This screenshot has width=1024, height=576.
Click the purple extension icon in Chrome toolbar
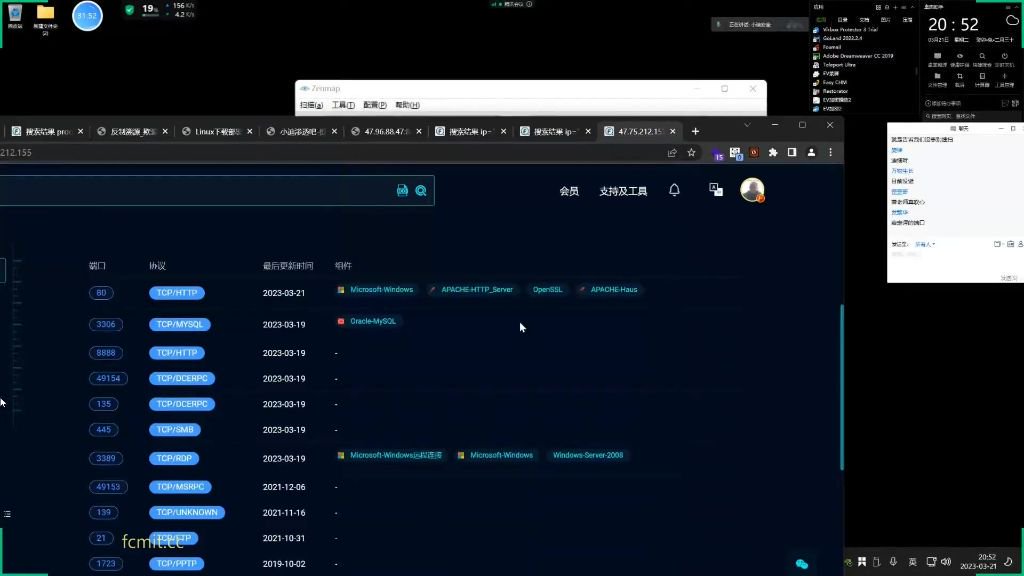[x=718, y=154]
